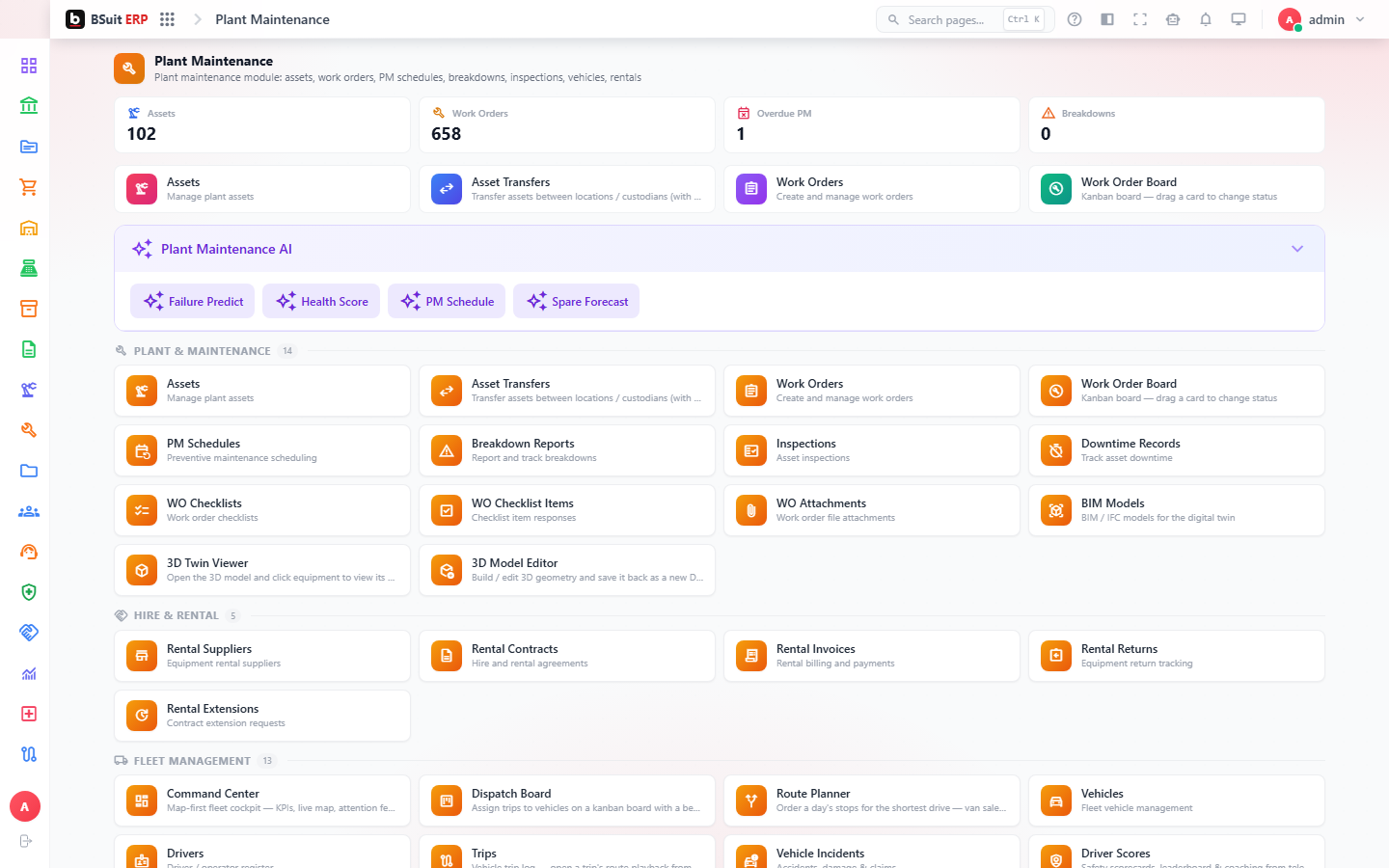The width and height of the screenshot is (1389, 868).
Task: Click the cash register icon in sidebar
Action: point(29,268)
